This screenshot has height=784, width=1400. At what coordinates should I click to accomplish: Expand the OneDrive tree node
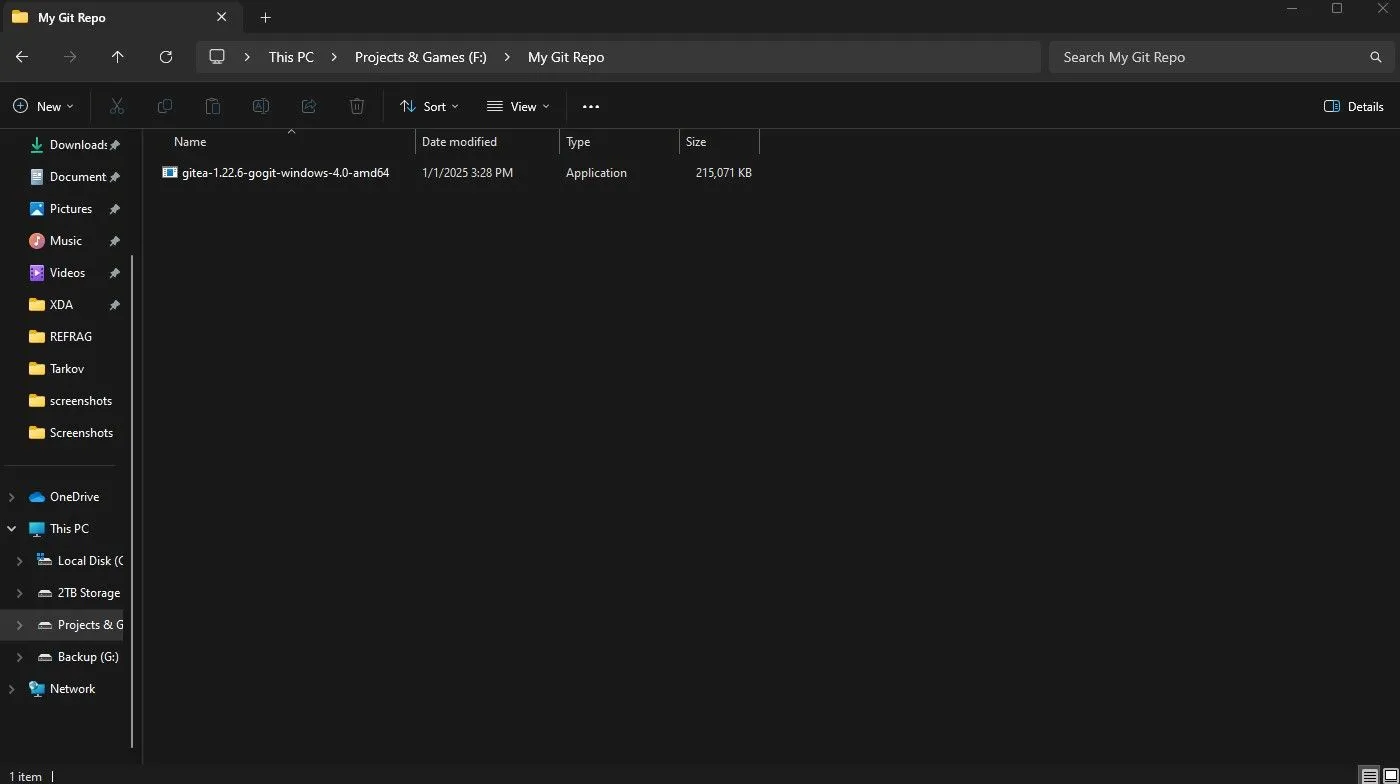coord(12,497)
